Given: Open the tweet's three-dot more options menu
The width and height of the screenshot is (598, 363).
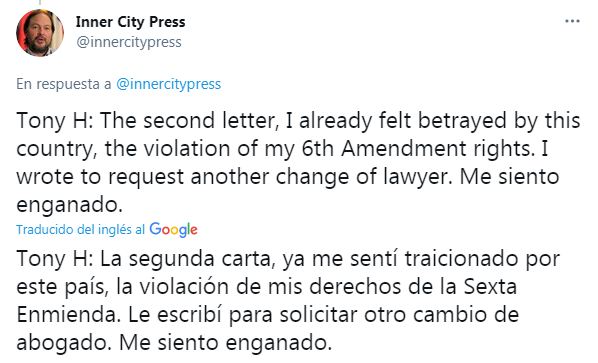Looking at the screenshot, I should point(572,21).
